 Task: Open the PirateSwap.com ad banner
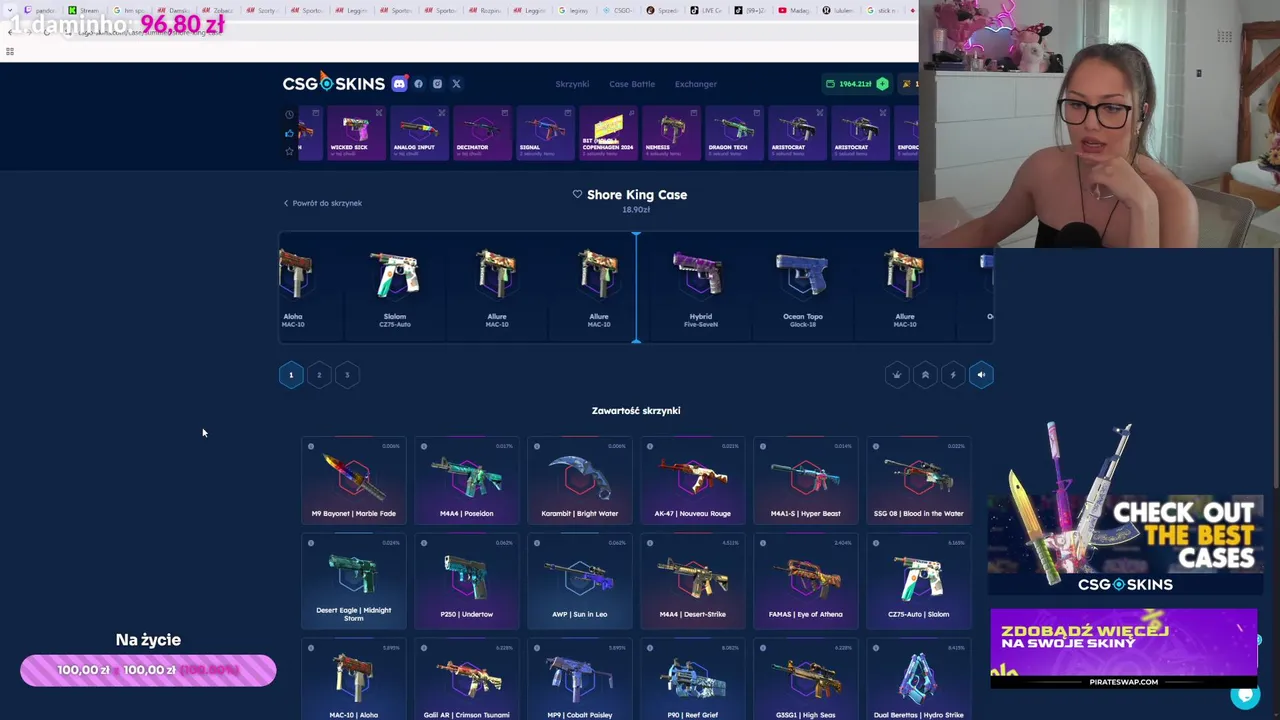[x=1124, y=648]
